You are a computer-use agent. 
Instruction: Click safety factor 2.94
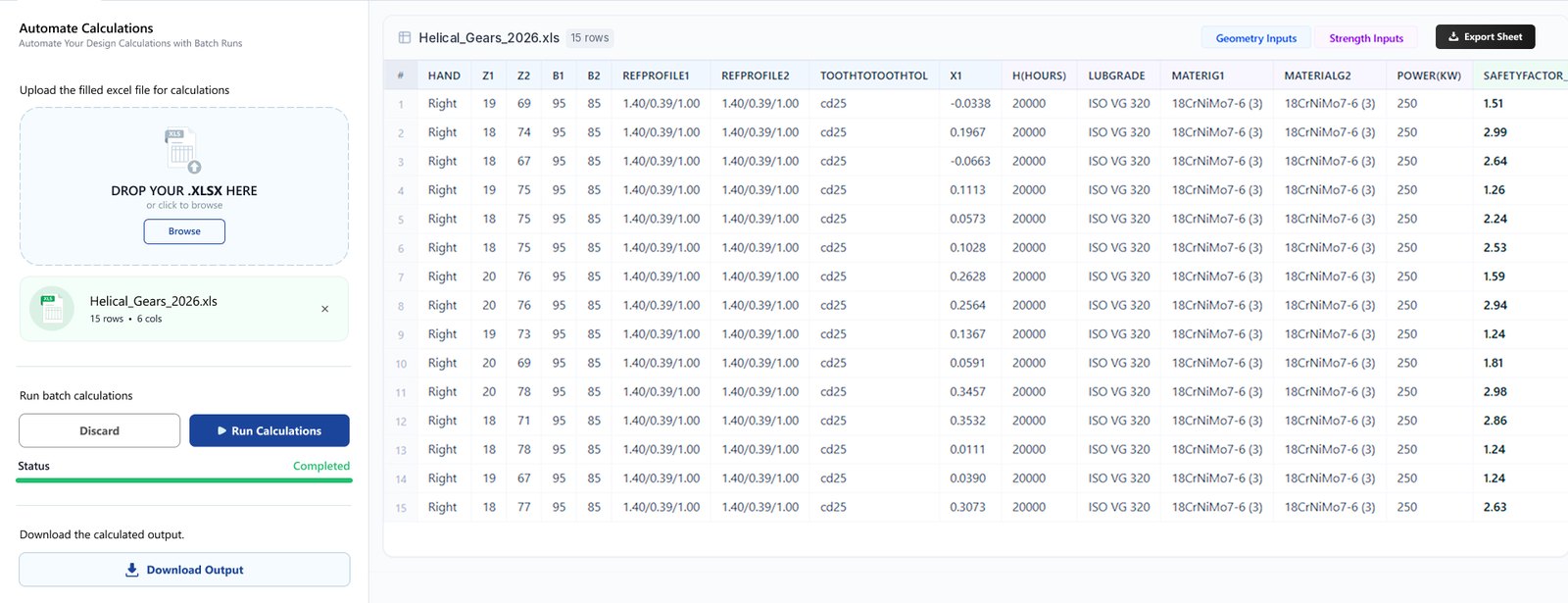[x=1494, y=305]
